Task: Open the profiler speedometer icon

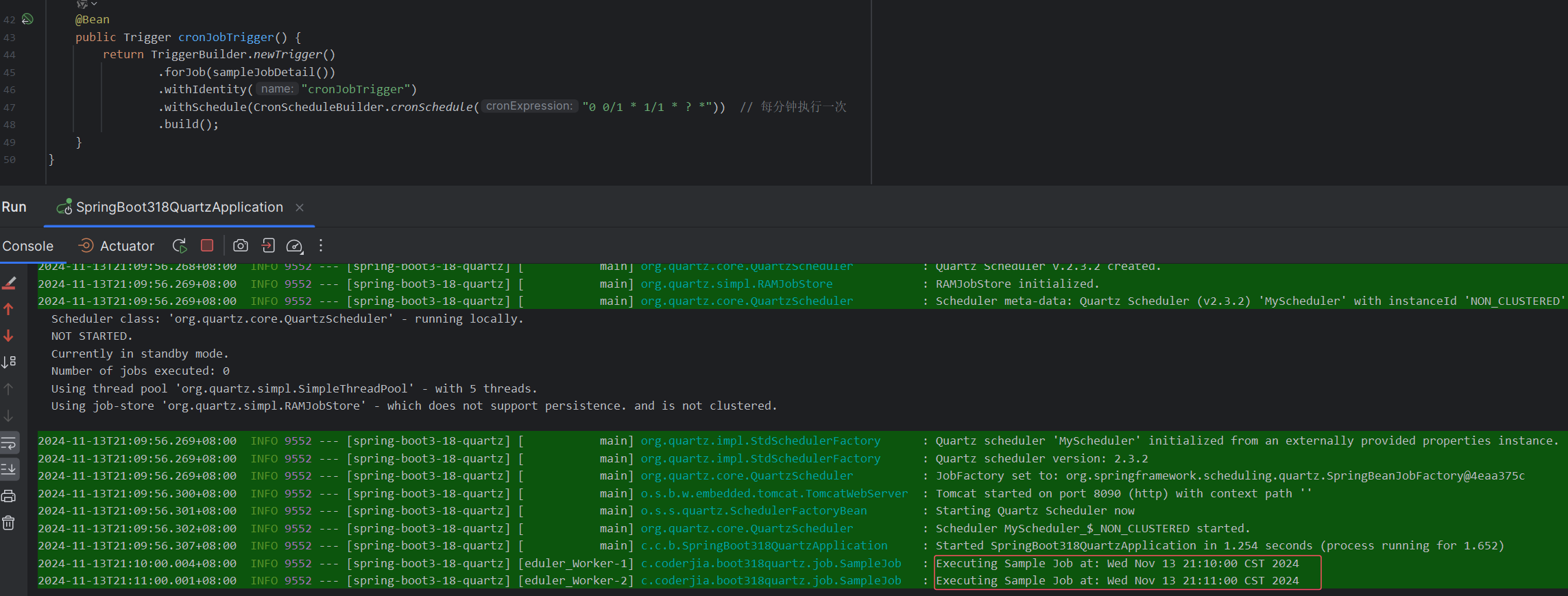Action: [295, 246]
